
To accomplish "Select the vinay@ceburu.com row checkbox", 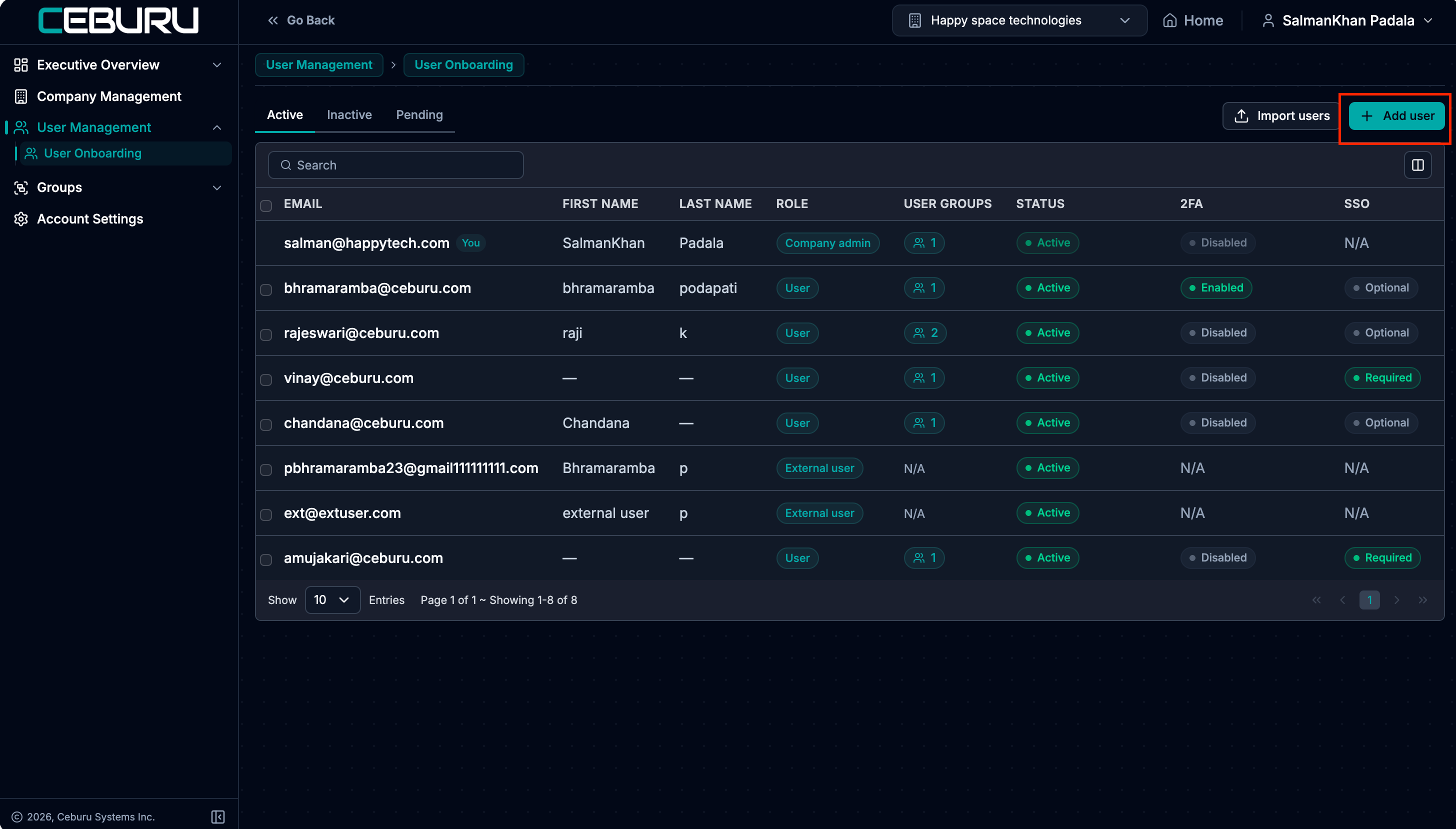I will pyautogui.click(x=266, y=380).
